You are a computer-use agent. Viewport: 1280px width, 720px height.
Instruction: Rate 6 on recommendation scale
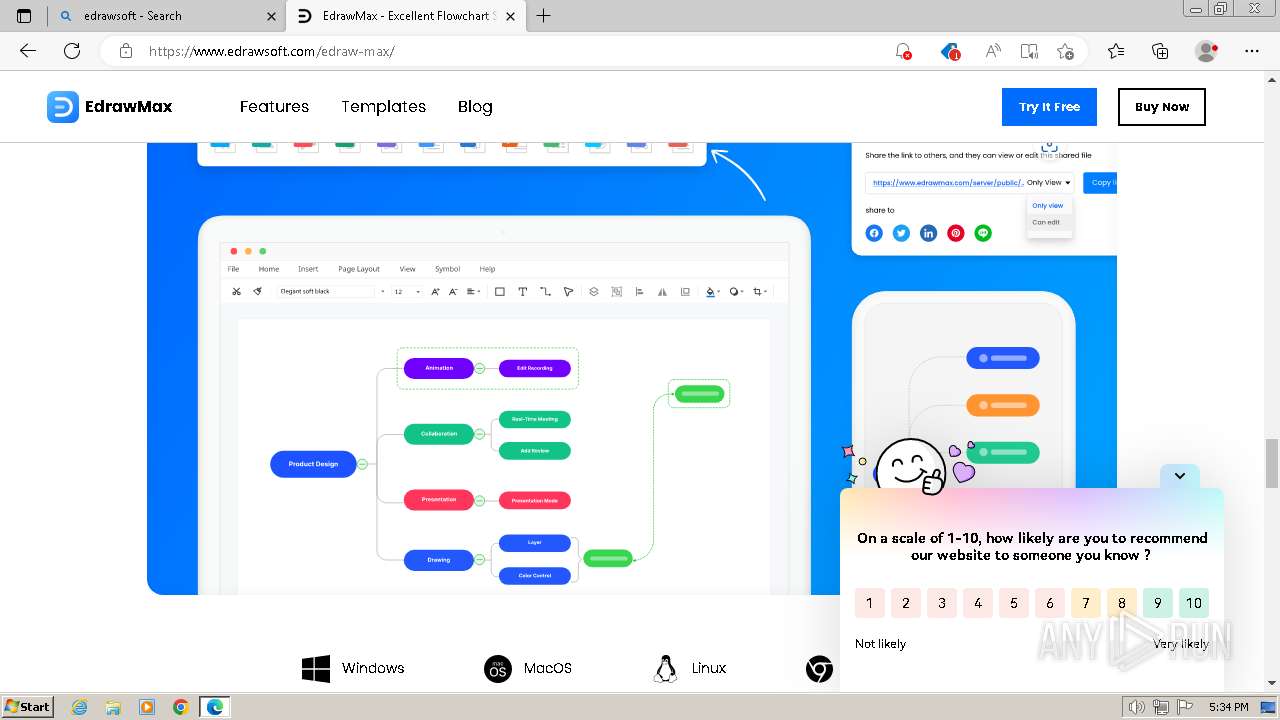[1050, 603]
